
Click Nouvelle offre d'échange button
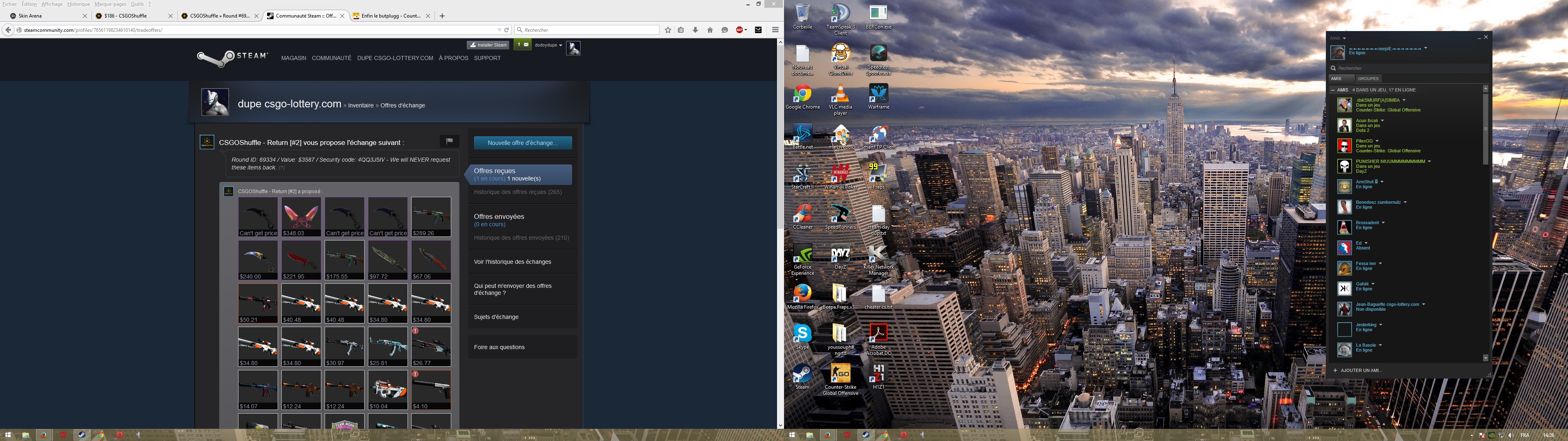click(522, 143)
